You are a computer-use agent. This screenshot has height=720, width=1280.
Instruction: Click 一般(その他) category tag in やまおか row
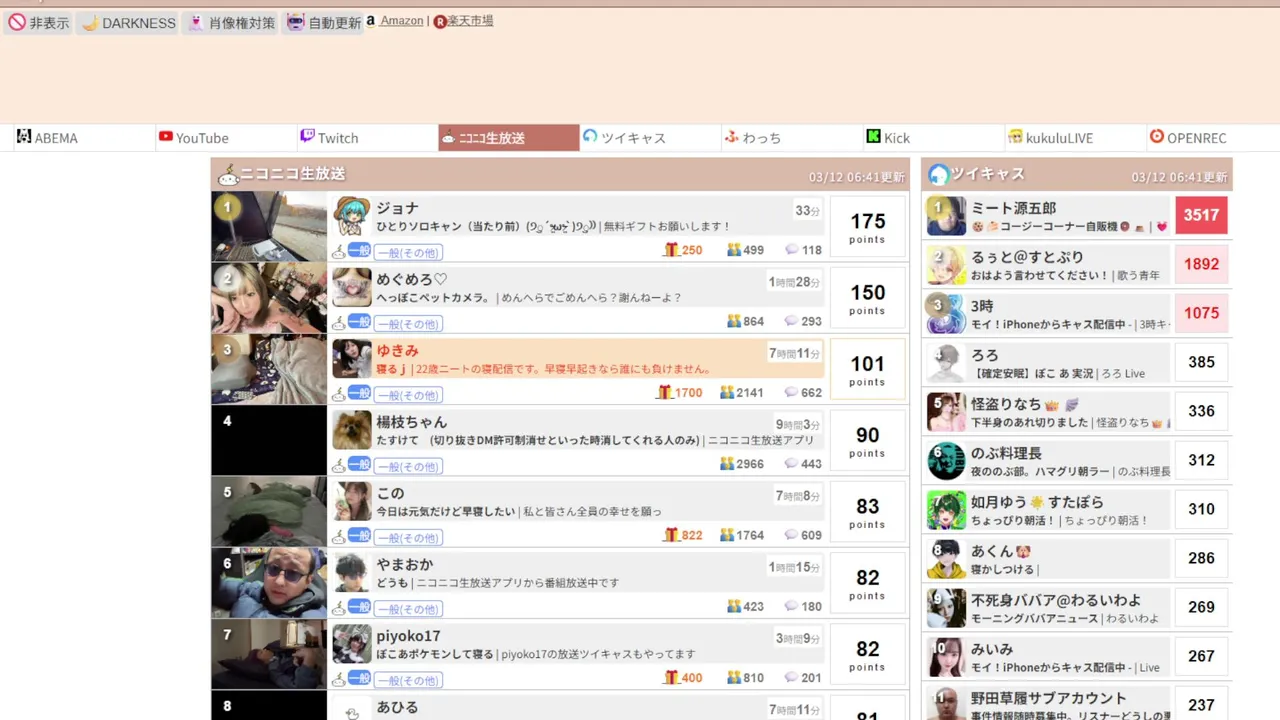[x=408, y=609]
